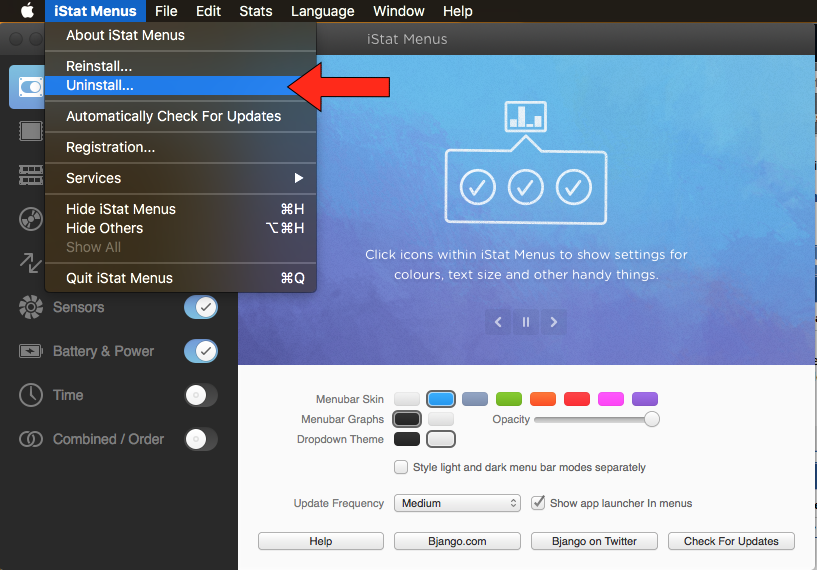Click the Sensors fan icon in sidebar
The width and height of the screenshot is (817, 570).
pyautogui.click(x=31, y=307)
